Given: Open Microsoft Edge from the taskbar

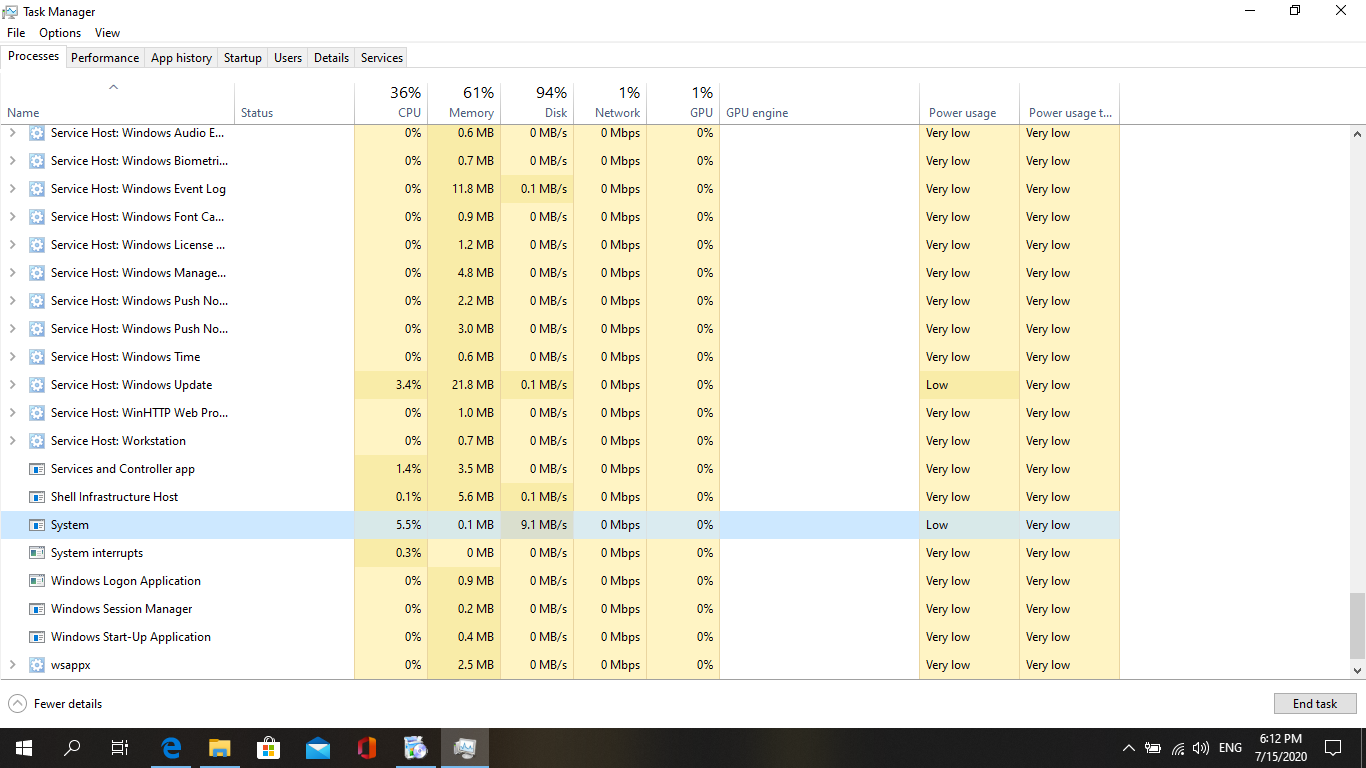Looking at the screenshot, I should pyautogui.click(x=170, y=747).
